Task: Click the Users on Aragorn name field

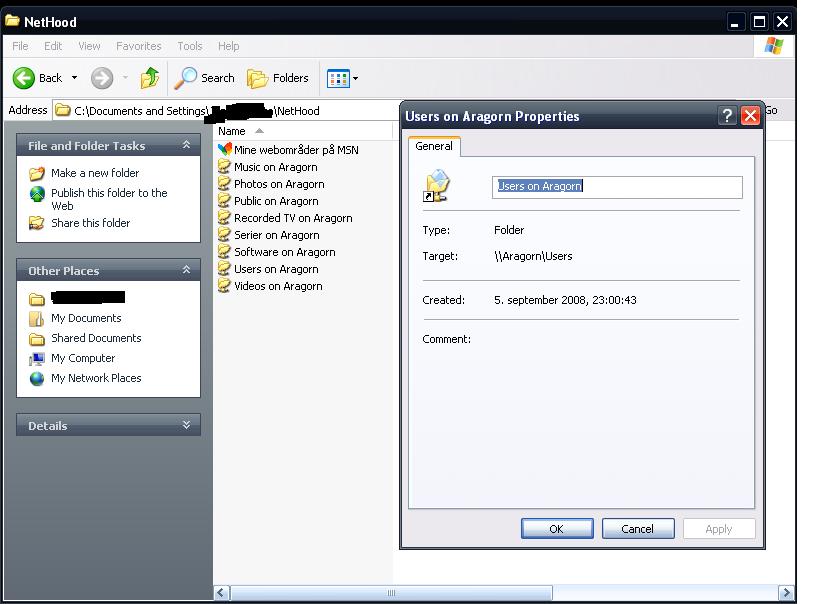Action: click(617, 187)
